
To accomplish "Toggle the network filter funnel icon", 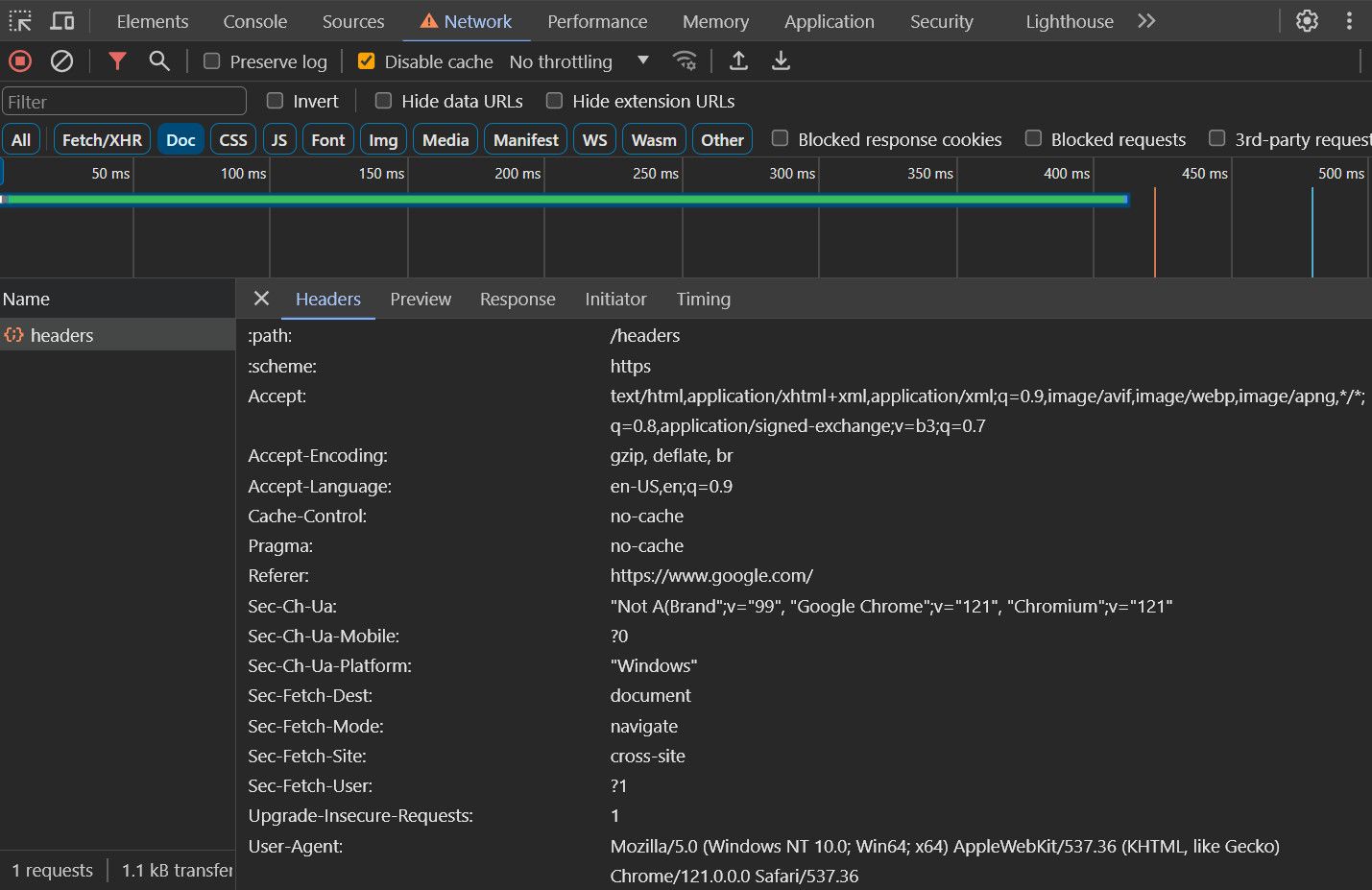I will pos(117,61).
